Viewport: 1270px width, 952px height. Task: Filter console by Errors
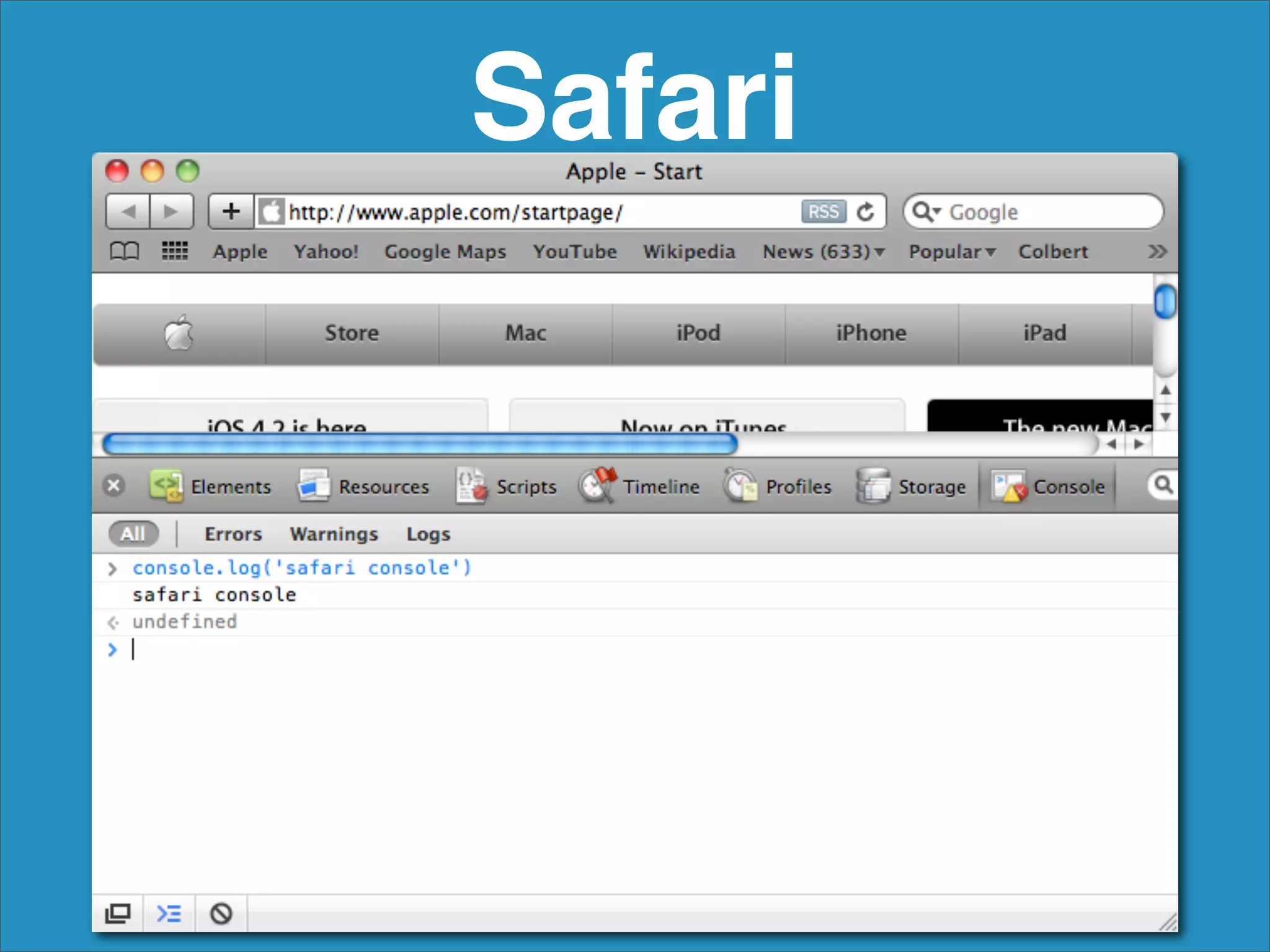233,534
